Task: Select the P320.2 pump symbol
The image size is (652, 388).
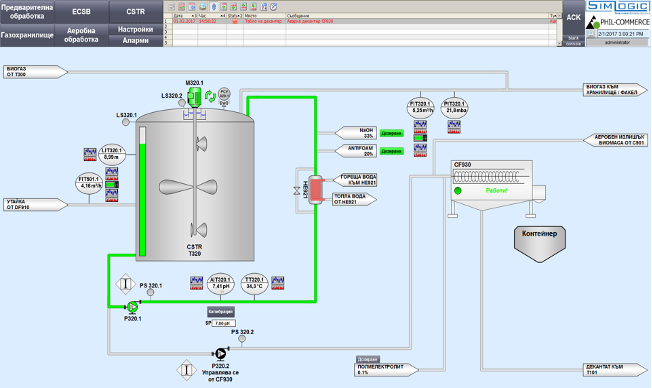Action: 220,354
